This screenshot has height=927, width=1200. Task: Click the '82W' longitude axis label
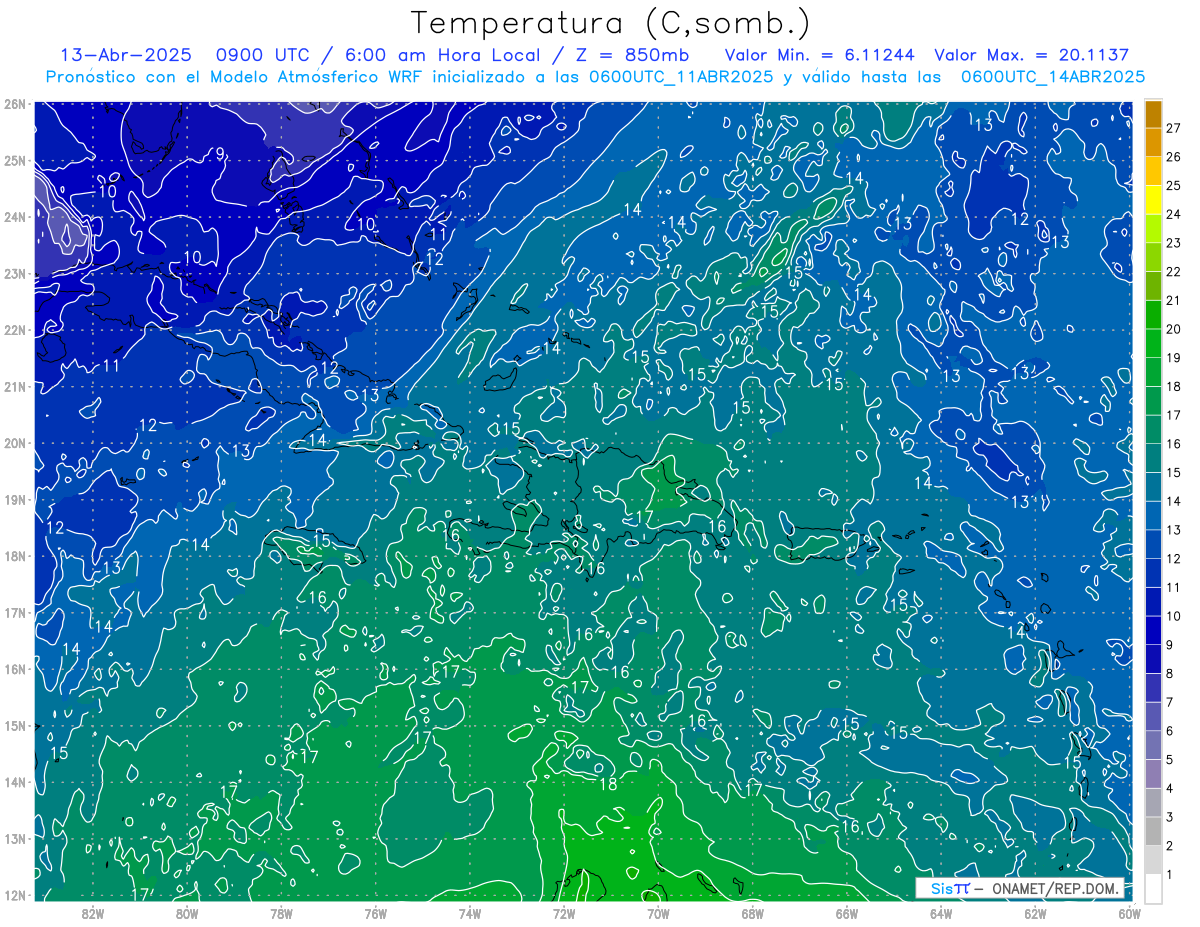pyautogui.click(x=93, y=912)
